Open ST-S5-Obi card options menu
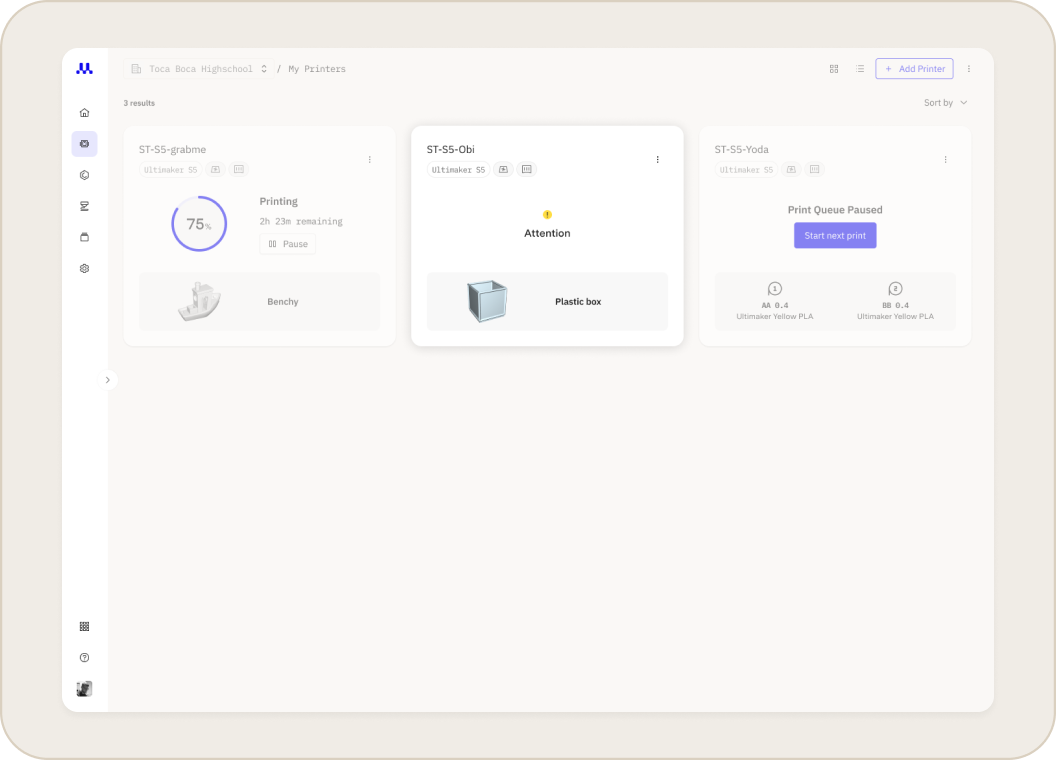Screen dimensions: 1056x760 point(657,160)
